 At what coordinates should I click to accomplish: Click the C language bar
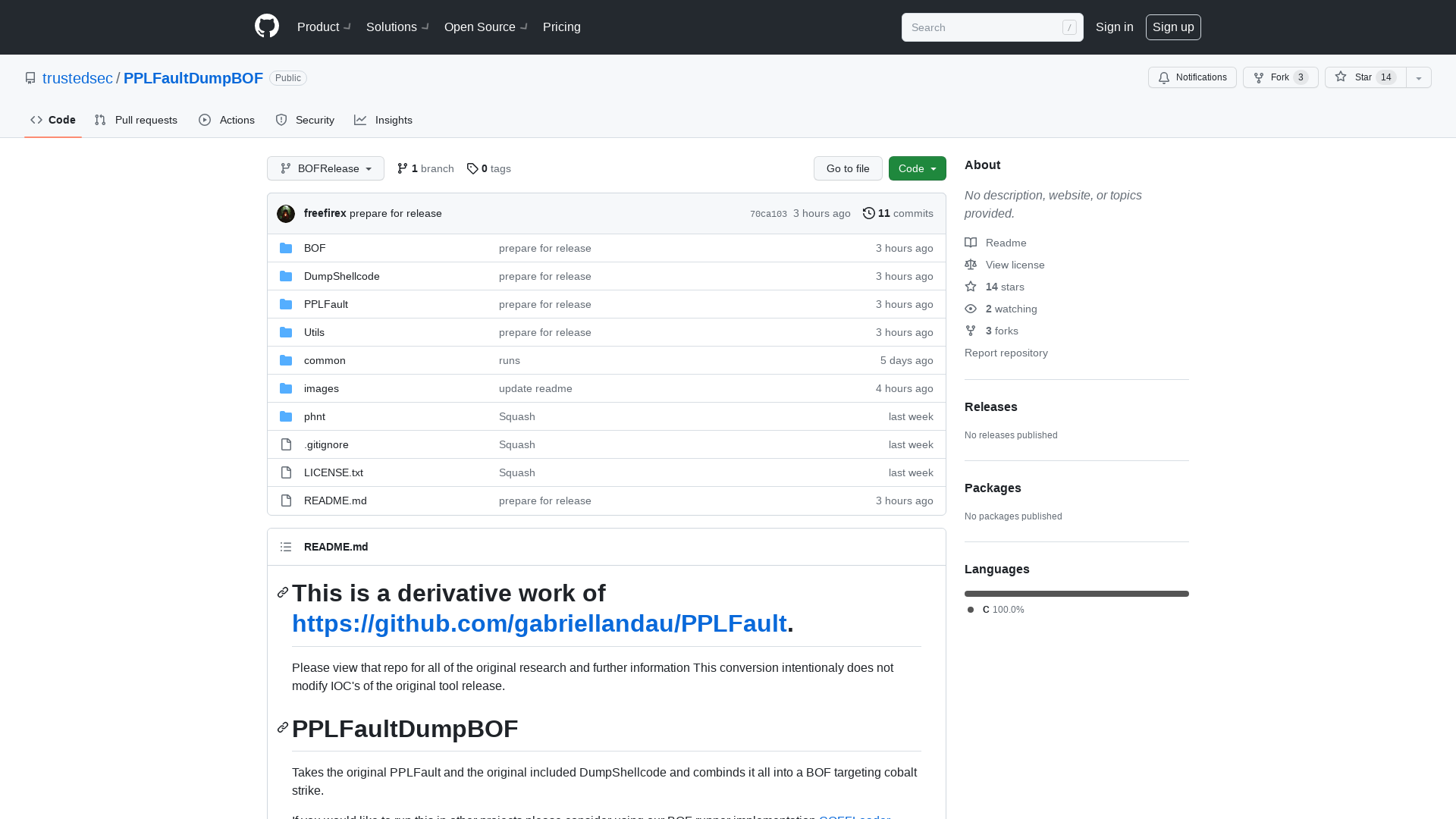click(x=1077, y=594)
